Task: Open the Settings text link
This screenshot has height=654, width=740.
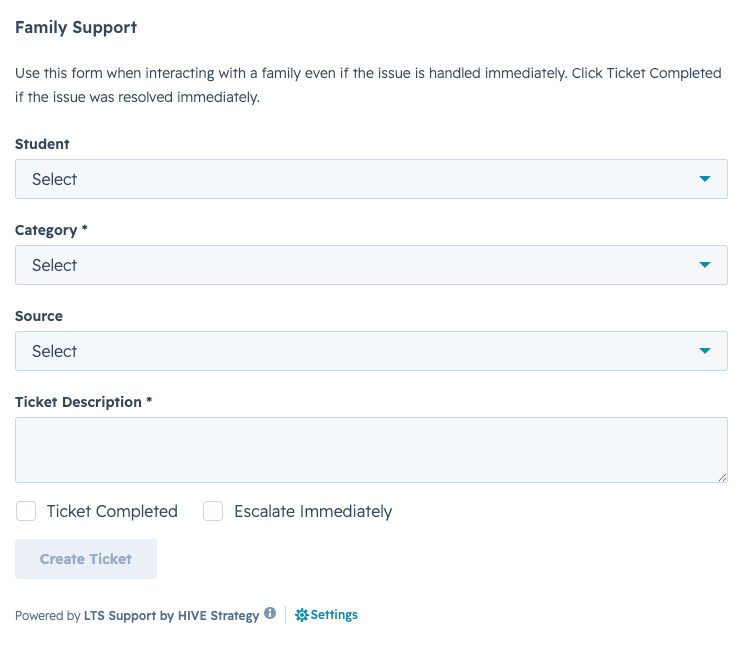Action: tap(334, 615)
